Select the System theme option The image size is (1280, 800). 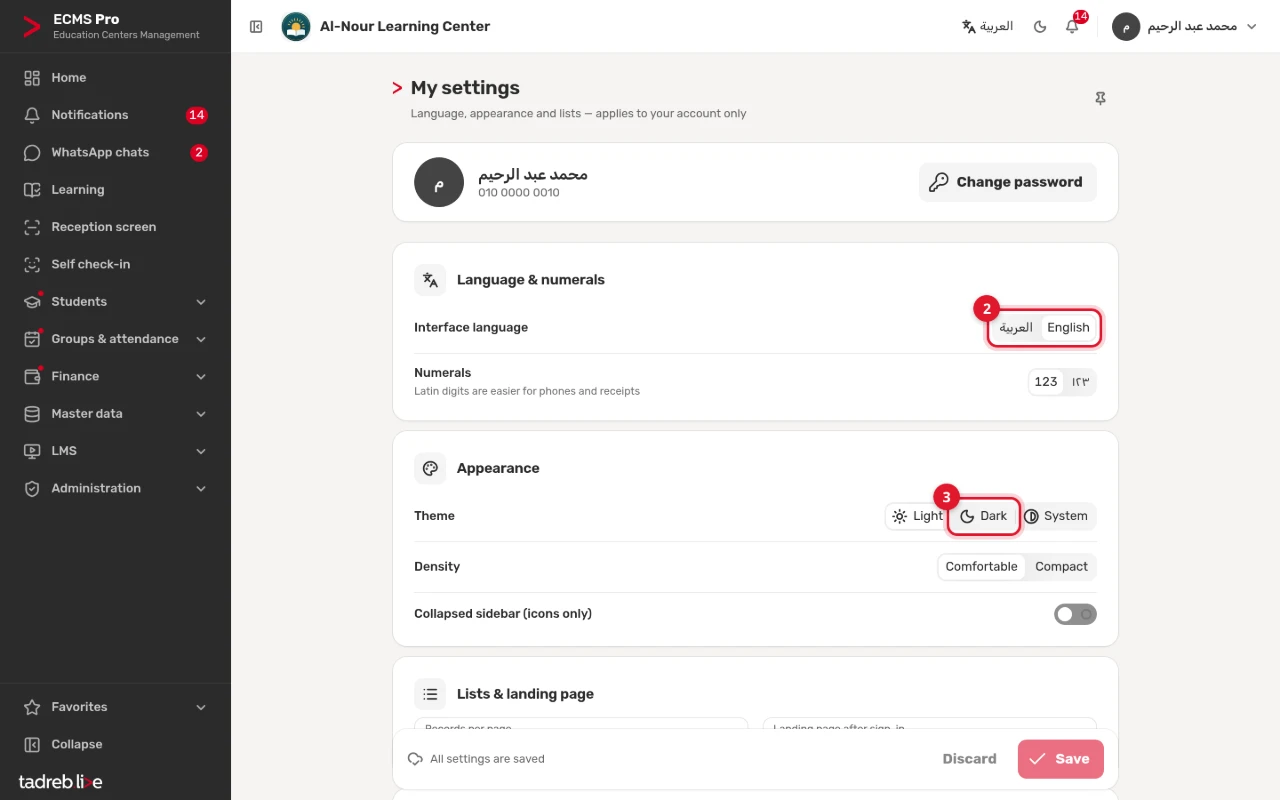(1056, 516)
